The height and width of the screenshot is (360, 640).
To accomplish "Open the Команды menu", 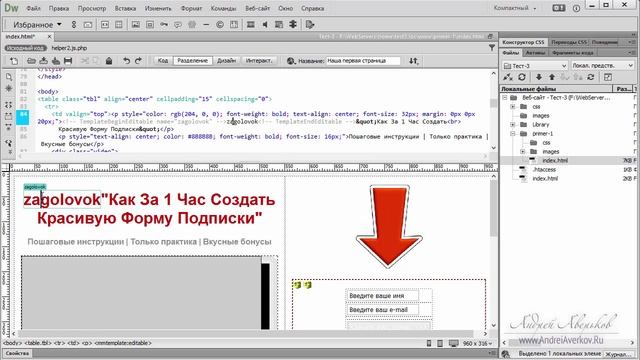I will pos(224,8).
